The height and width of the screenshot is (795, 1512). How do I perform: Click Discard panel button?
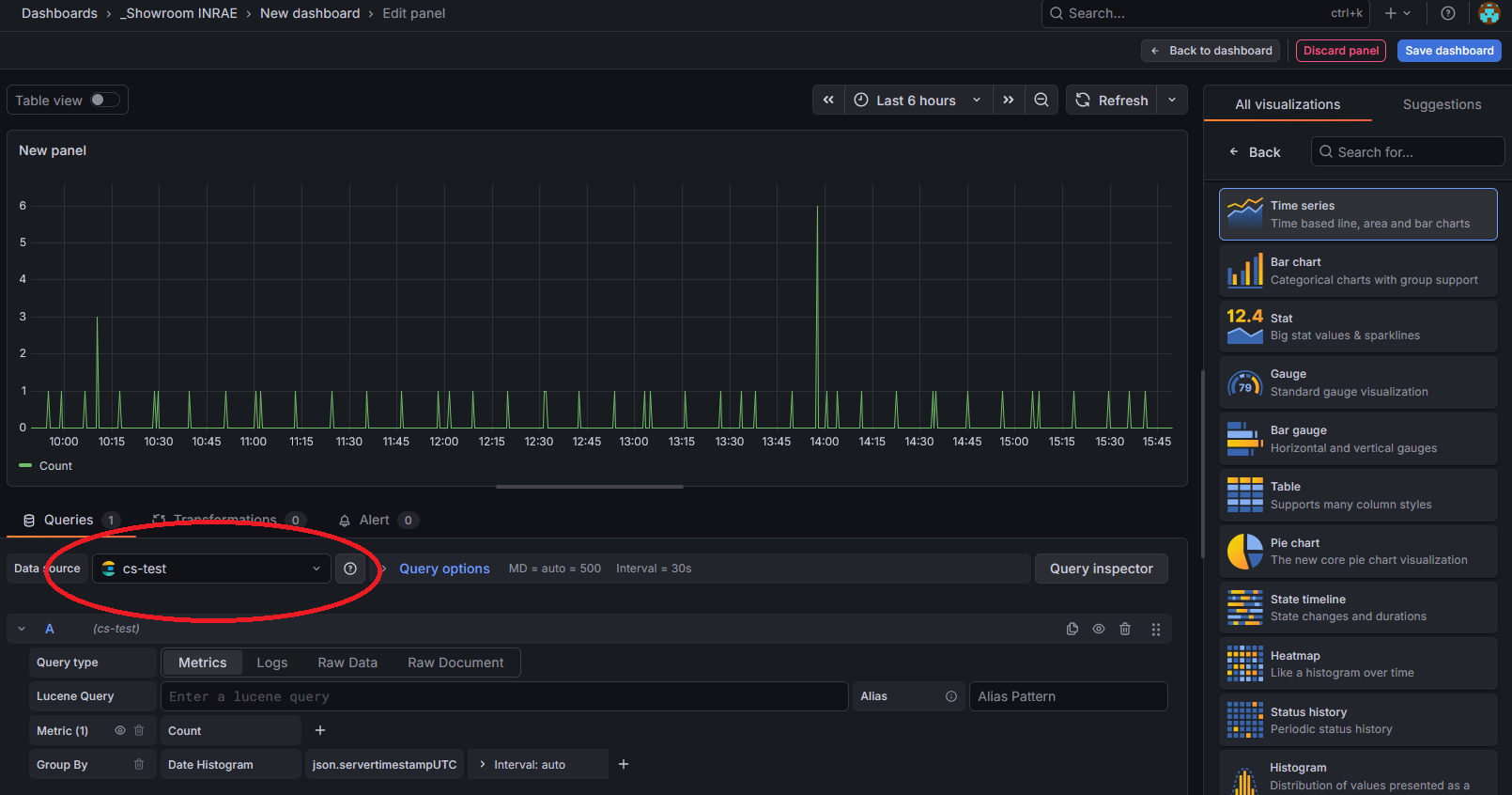[x=1341, y=51]
